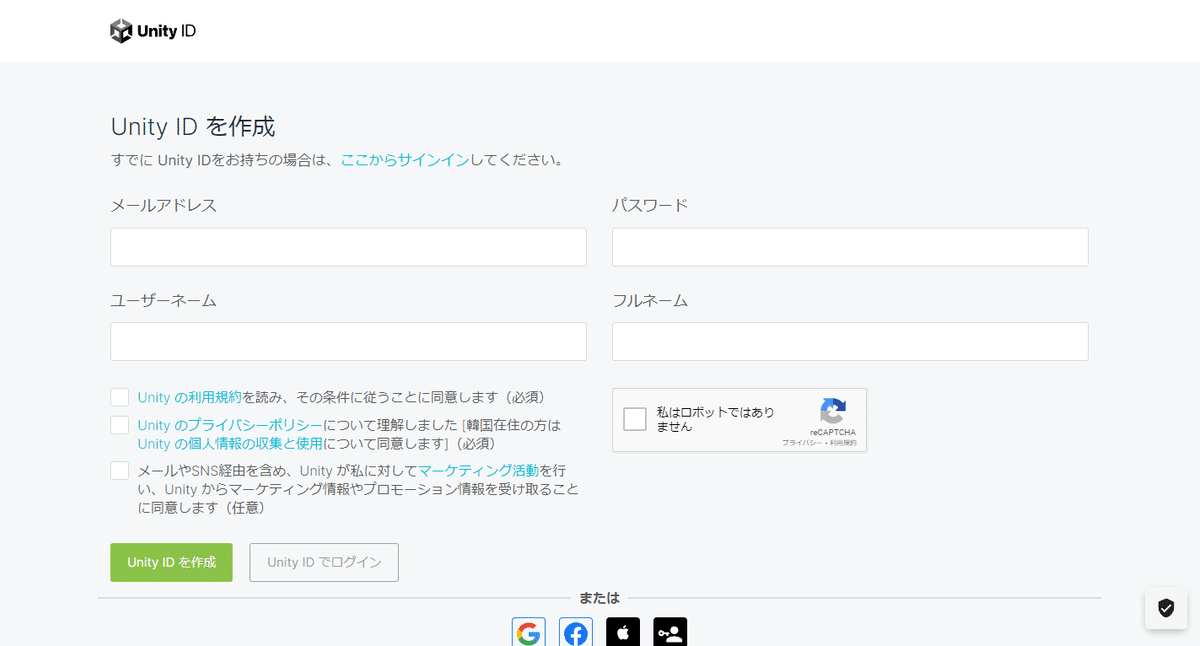1200x646 pixels.
Task: Click the Unity ID を作成 page heading
Action: point(193,127)
